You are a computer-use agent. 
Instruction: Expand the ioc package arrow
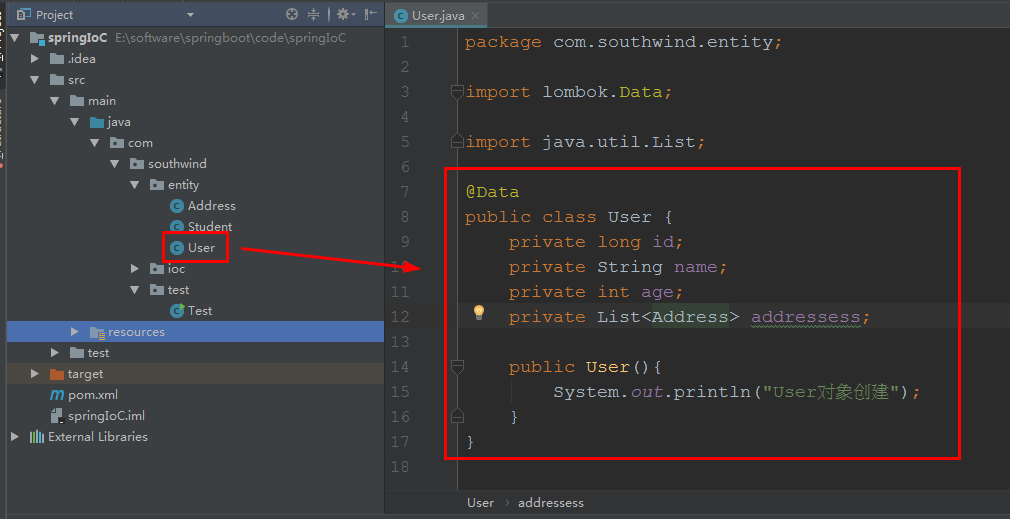(x=135, y=269)
